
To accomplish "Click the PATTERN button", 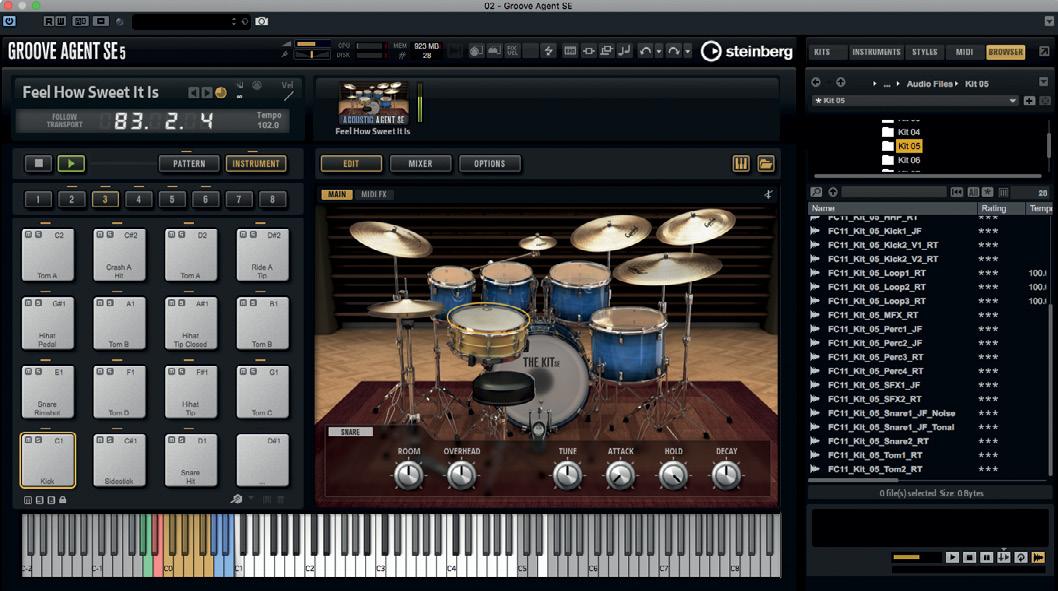I will pyautogui.click(x=189, y=163).
